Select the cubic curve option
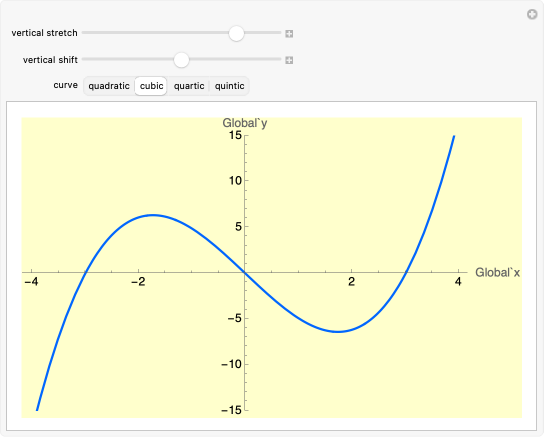544x438 pixels. 151,86
